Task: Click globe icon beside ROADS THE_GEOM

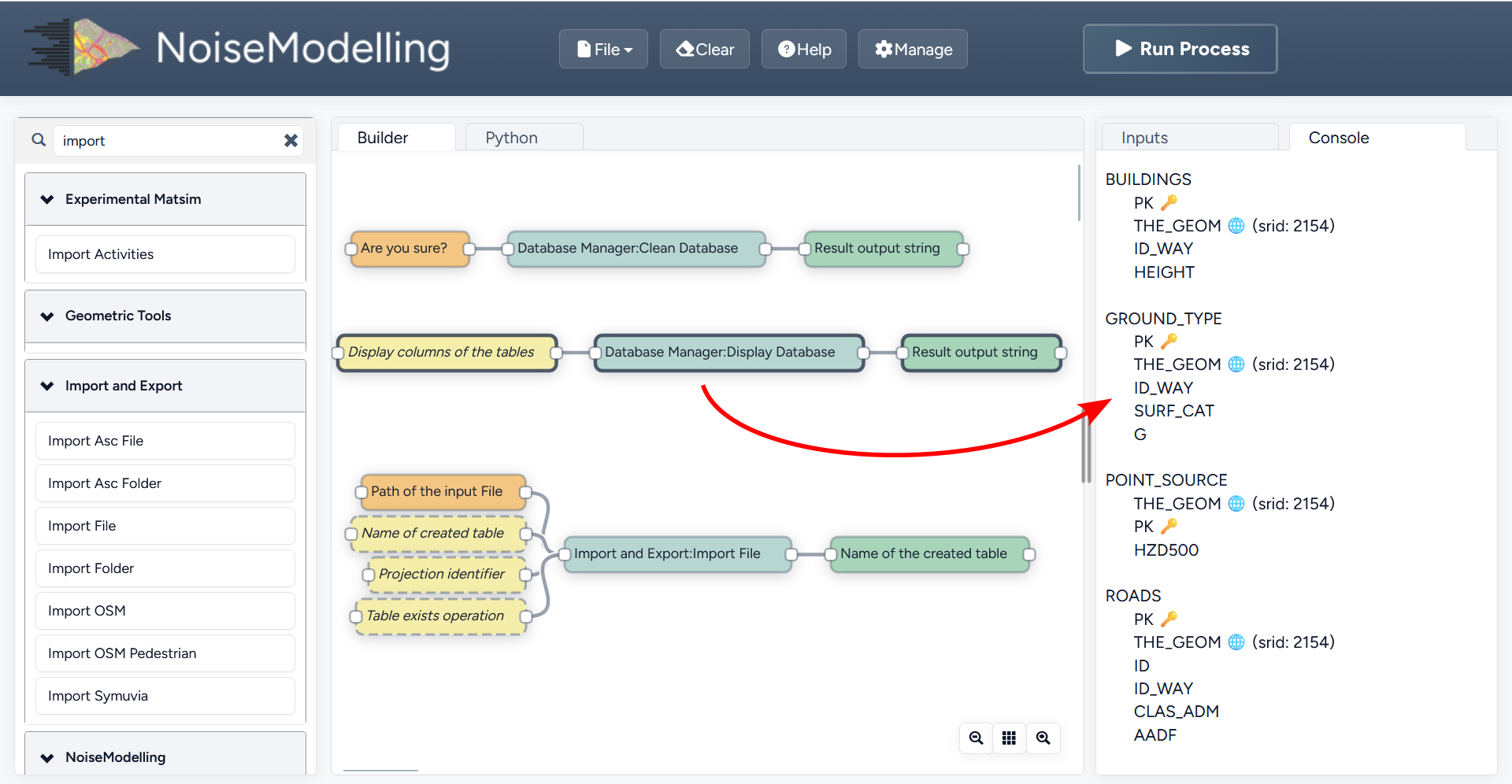Action: [1236, 642]
